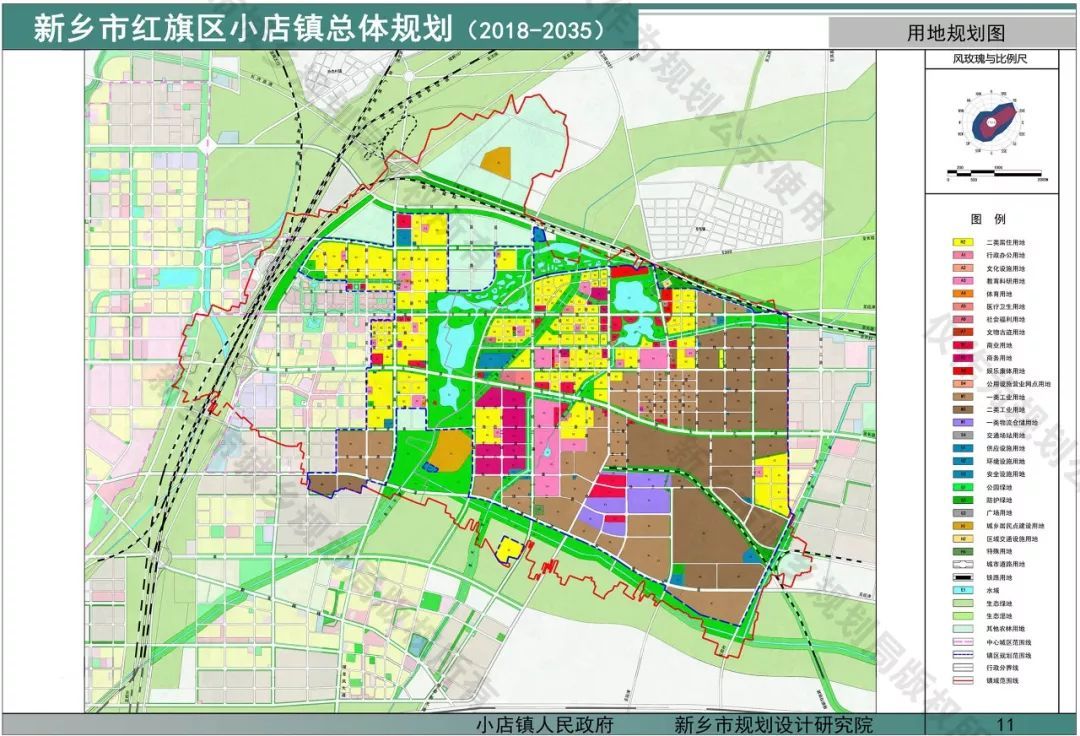The width and height of the screenshot is (1080, 736).
Task: Click the legend label 公用设施营业网点用地
Action: point(1019,384)
